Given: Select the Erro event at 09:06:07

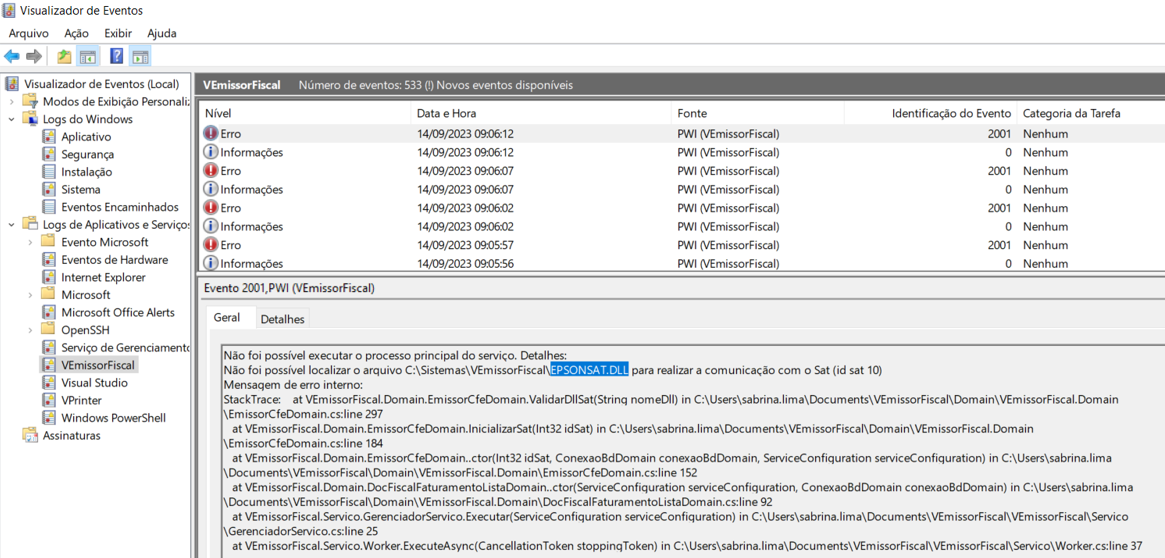Looking at the screenshot, I should click(x=231, y=171).
